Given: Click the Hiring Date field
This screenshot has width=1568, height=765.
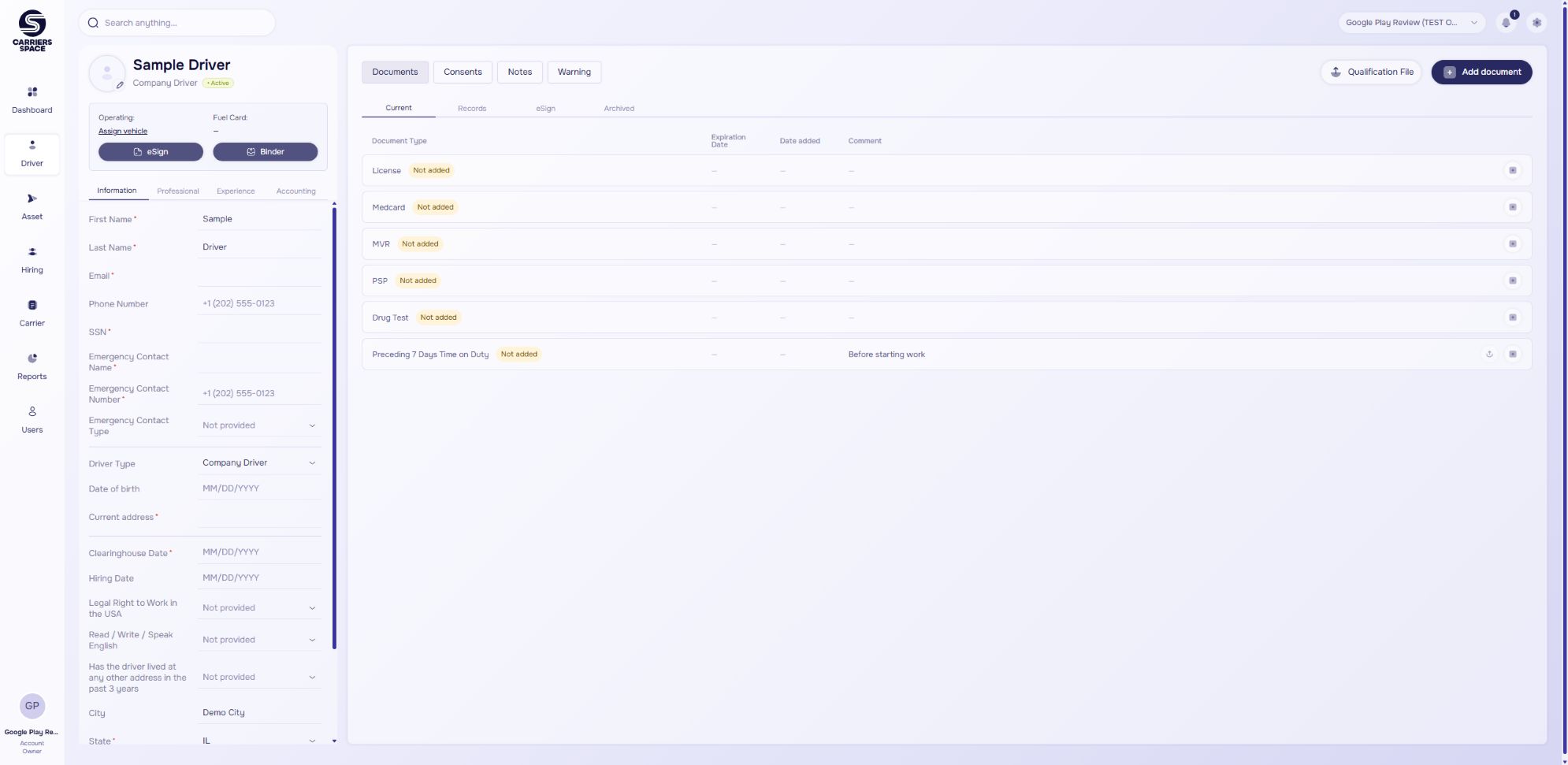Looking at the screenshot, I should point(259,578).
